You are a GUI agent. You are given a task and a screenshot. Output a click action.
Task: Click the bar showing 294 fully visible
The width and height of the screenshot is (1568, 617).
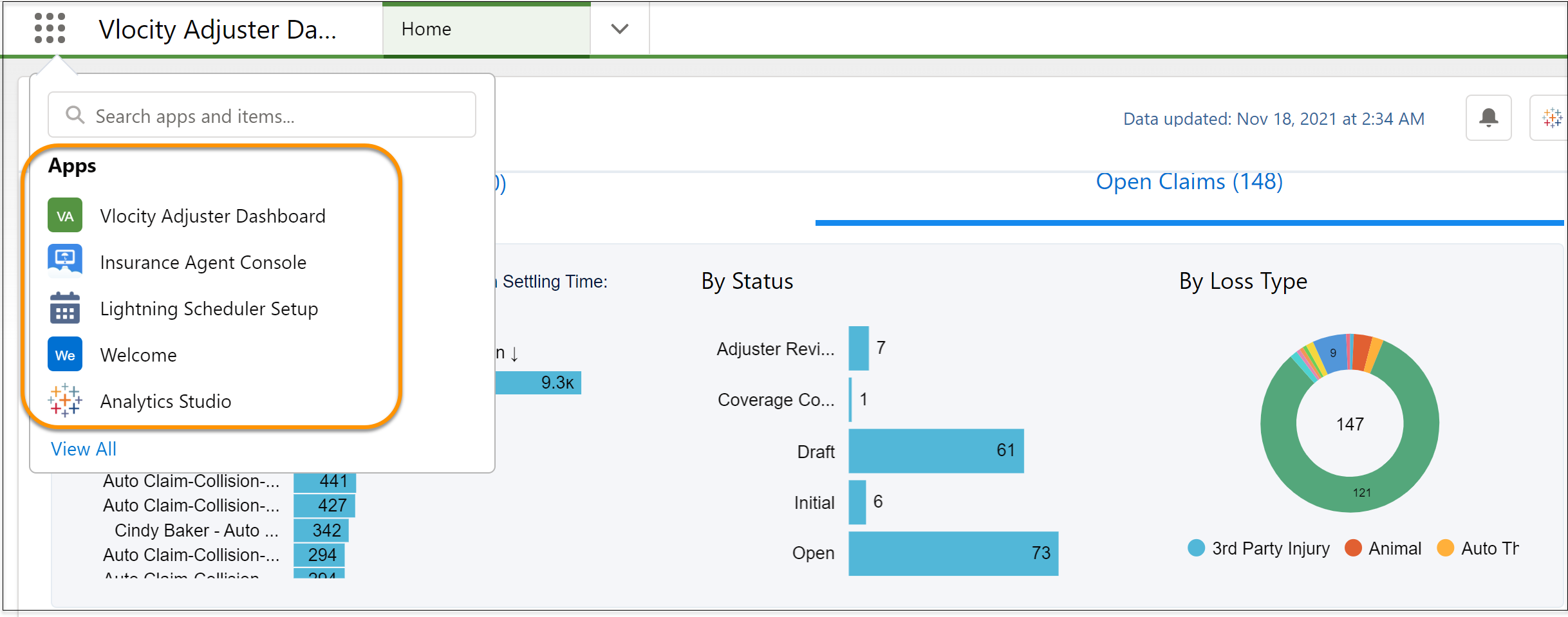point(319,555)
